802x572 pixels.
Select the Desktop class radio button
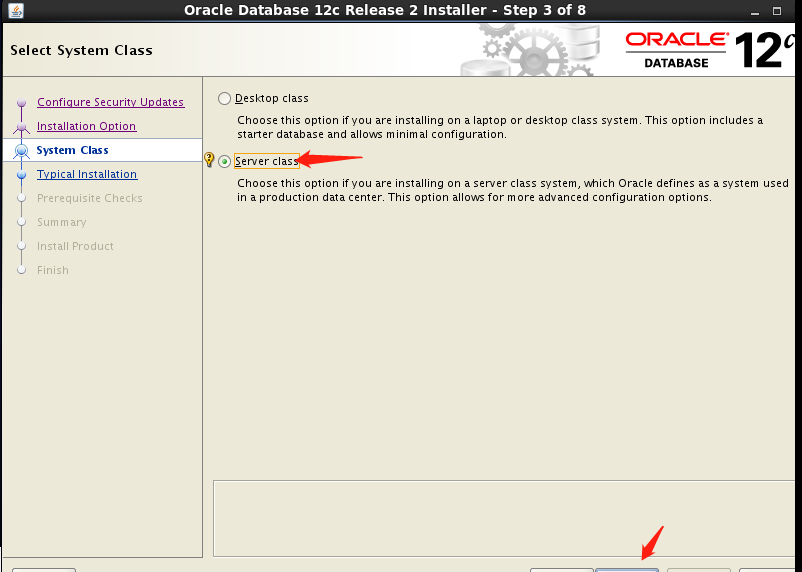click(x=224, y=98)
